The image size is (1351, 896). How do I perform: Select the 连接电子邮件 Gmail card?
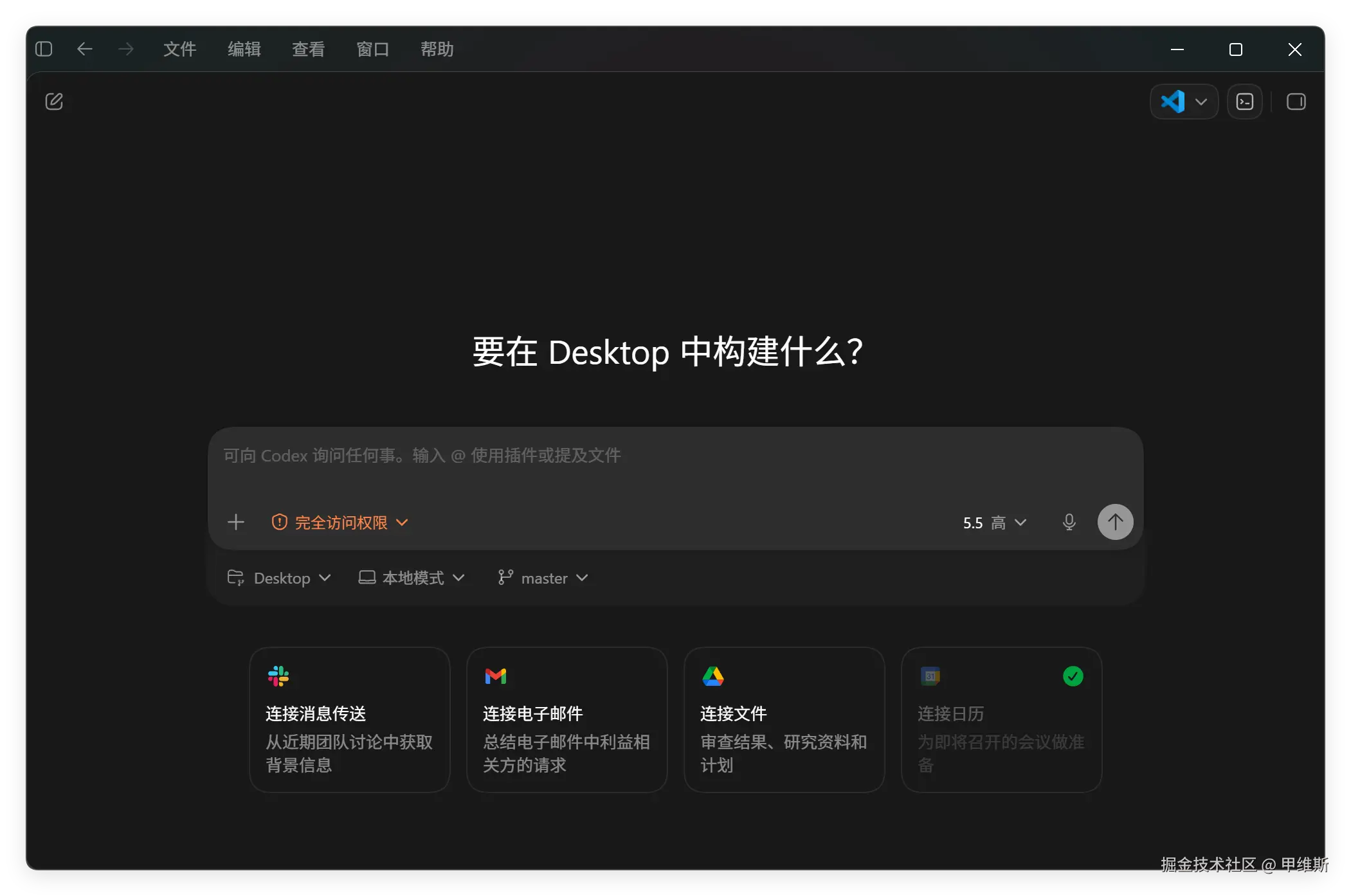[567, 720]
